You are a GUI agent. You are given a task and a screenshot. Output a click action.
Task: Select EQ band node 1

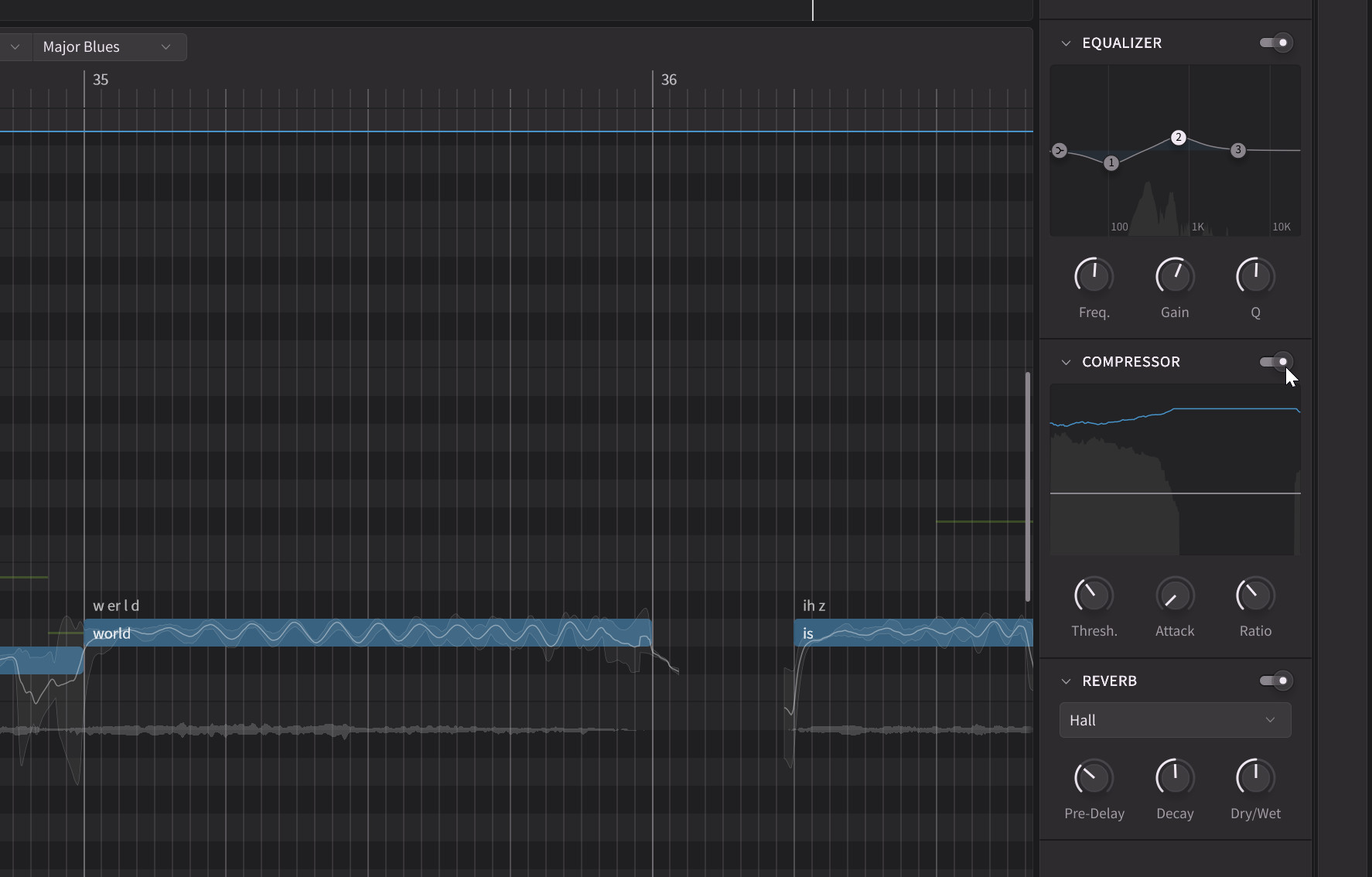pos(1111,163)
